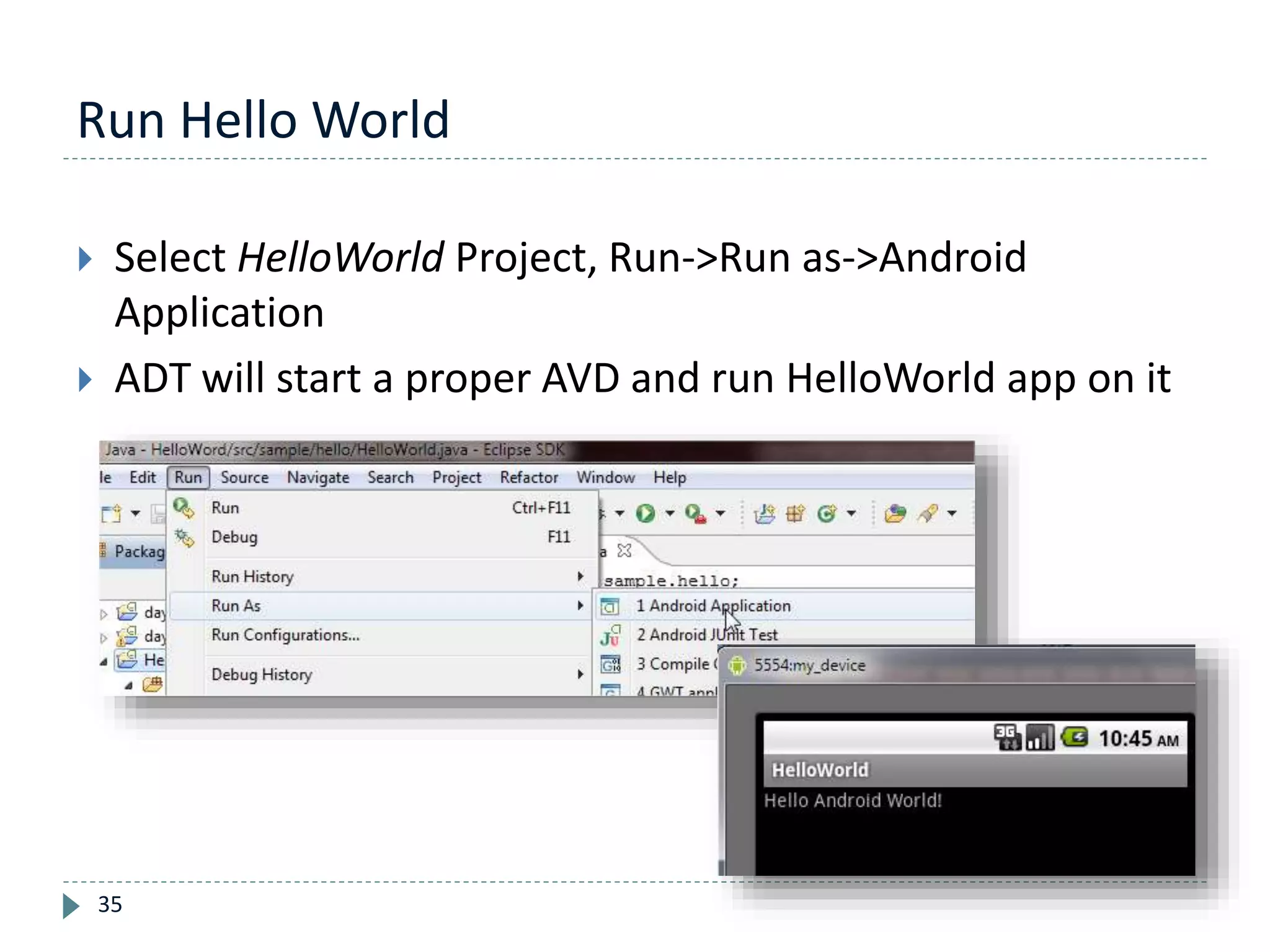Click the battery icon in emulator status bar

(x=1074, y=738)
